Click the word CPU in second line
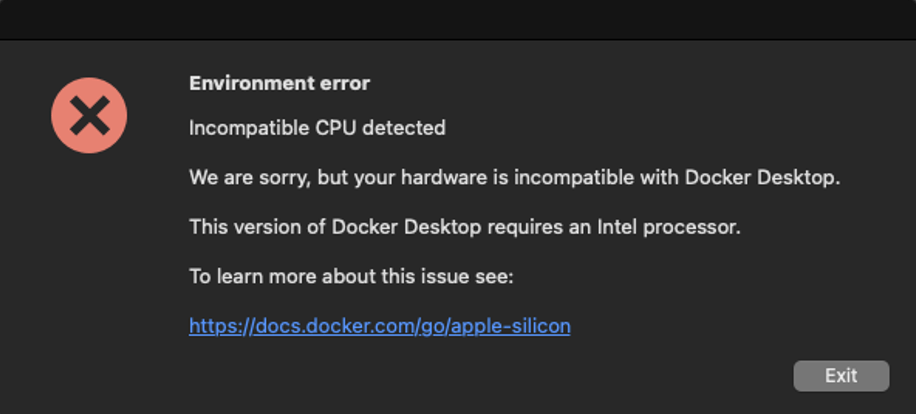 pos(336,127)
